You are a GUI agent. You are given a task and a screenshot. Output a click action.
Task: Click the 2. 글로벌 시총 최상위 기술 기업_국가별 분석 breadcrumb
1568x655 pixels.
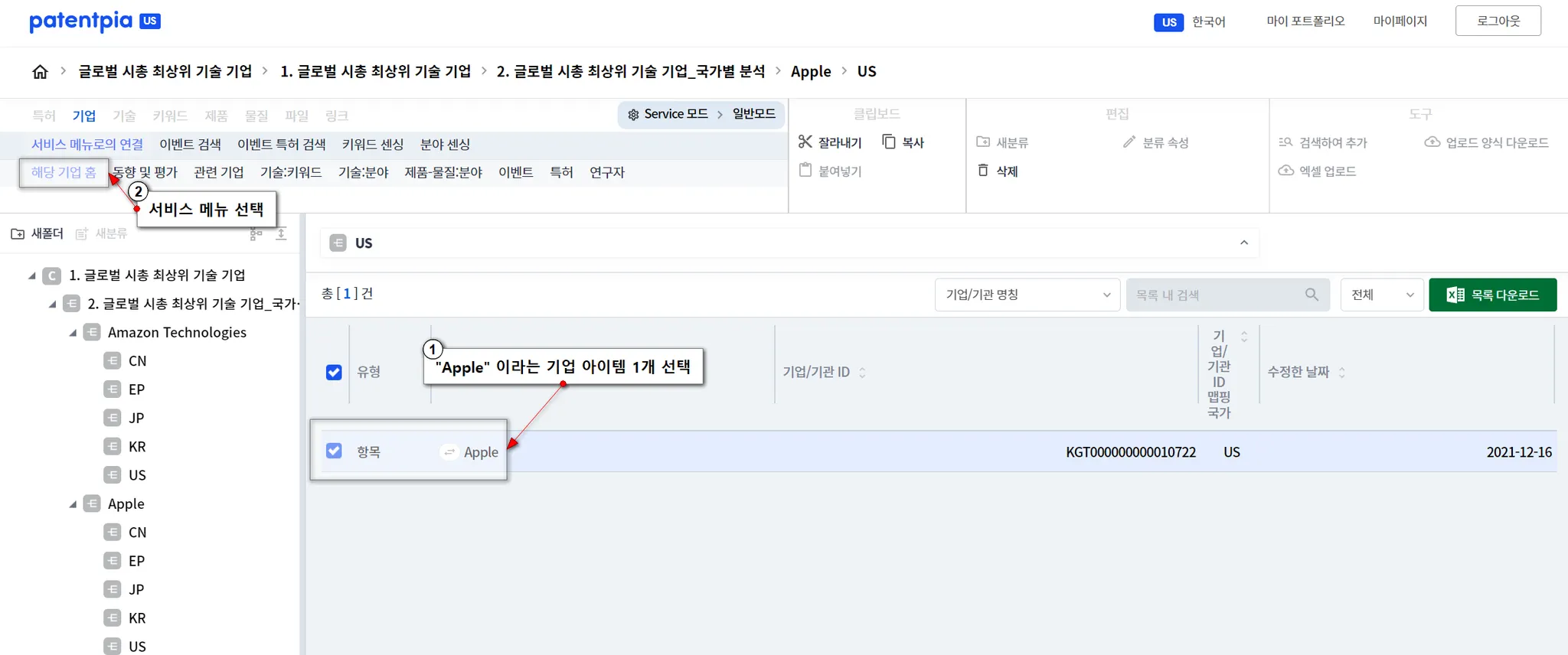tap(631, 71)
